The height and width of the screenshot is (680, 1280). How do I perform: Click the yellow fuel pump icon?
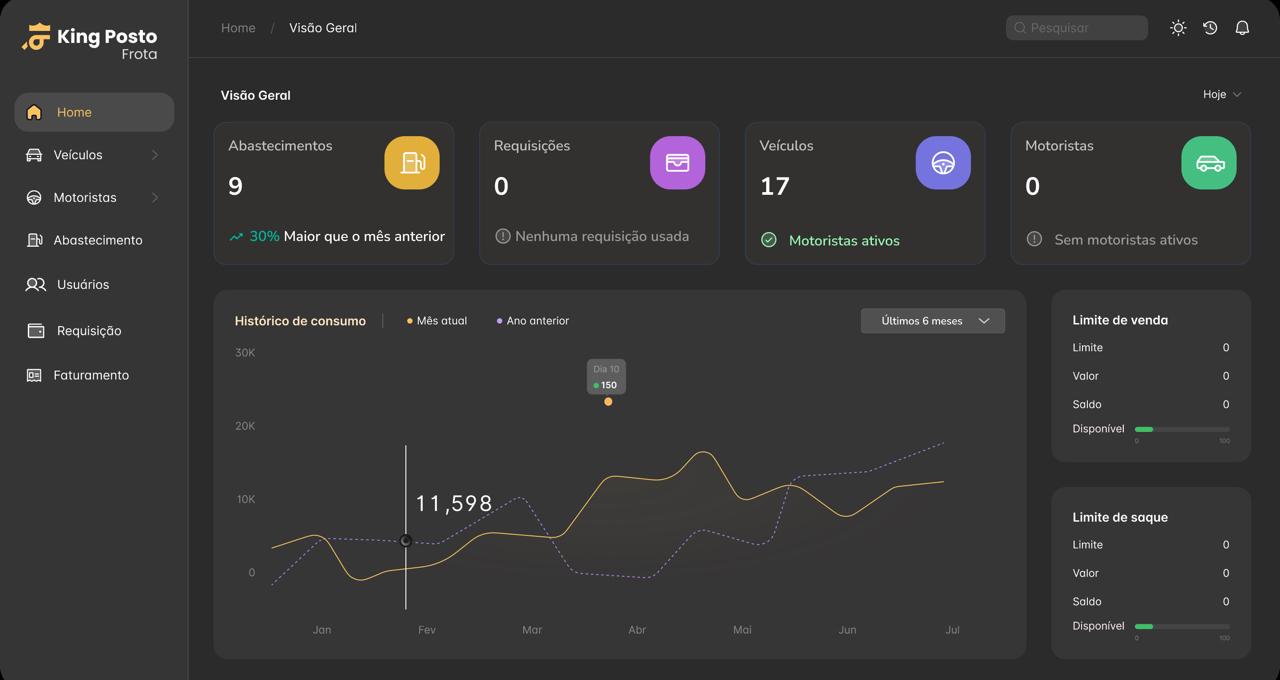(412, 163)
